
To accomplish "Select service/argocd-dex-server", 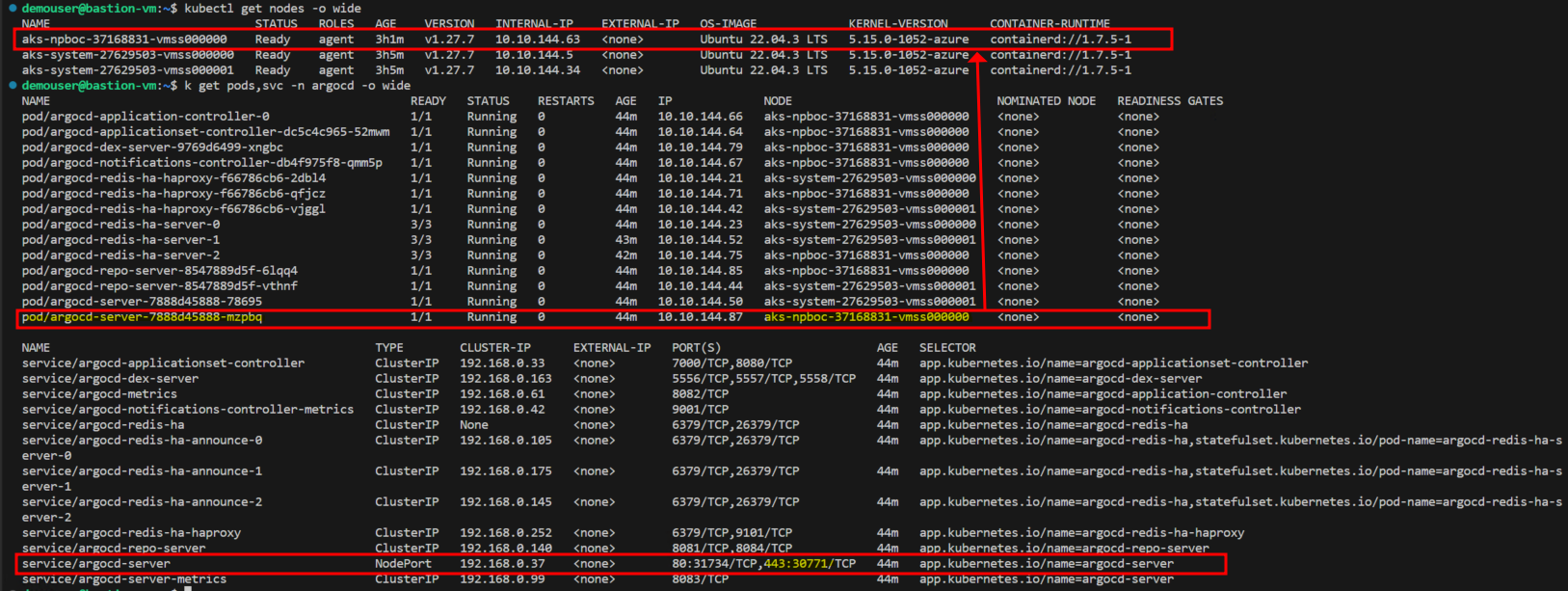I will coord(110,379).
